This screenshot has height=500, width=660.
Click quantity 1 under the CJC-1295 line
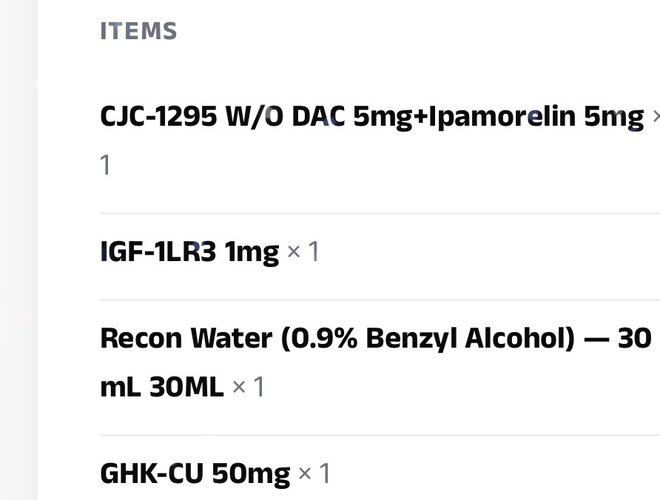[105, 165]
